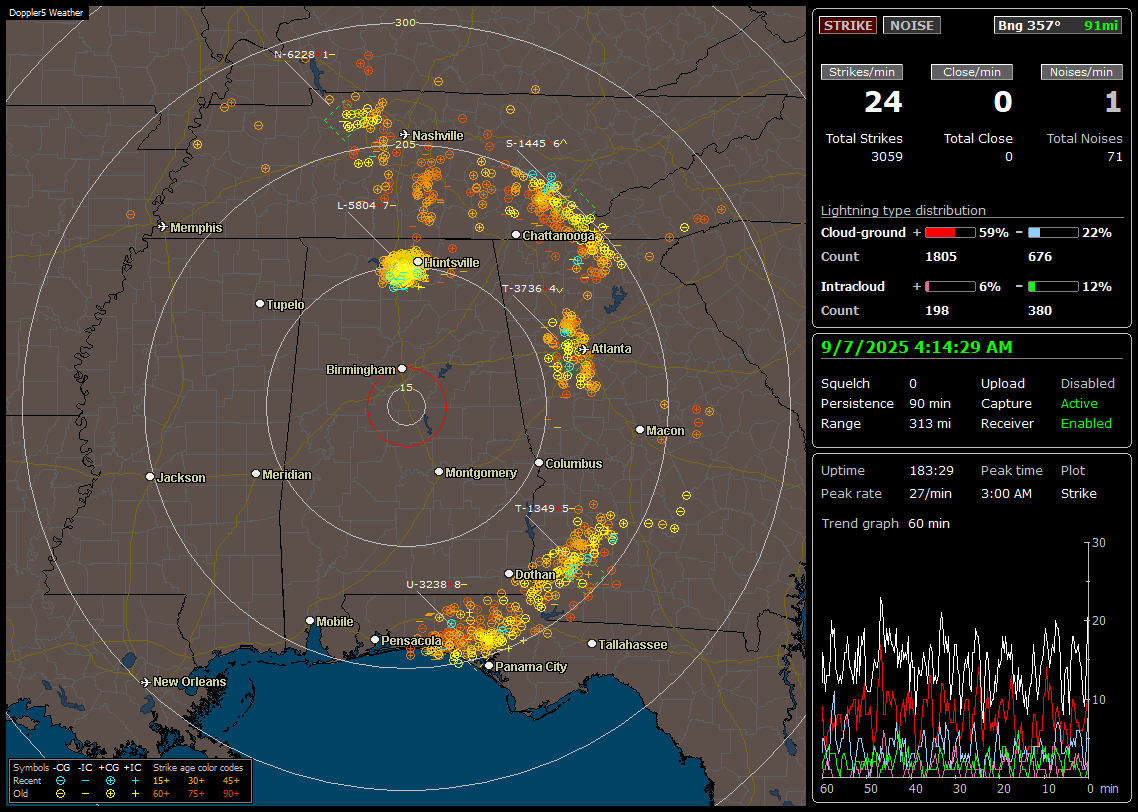Click the Cloud-ground positive count 1805
Screen dimensions: 1138x812
pos(941,257)
